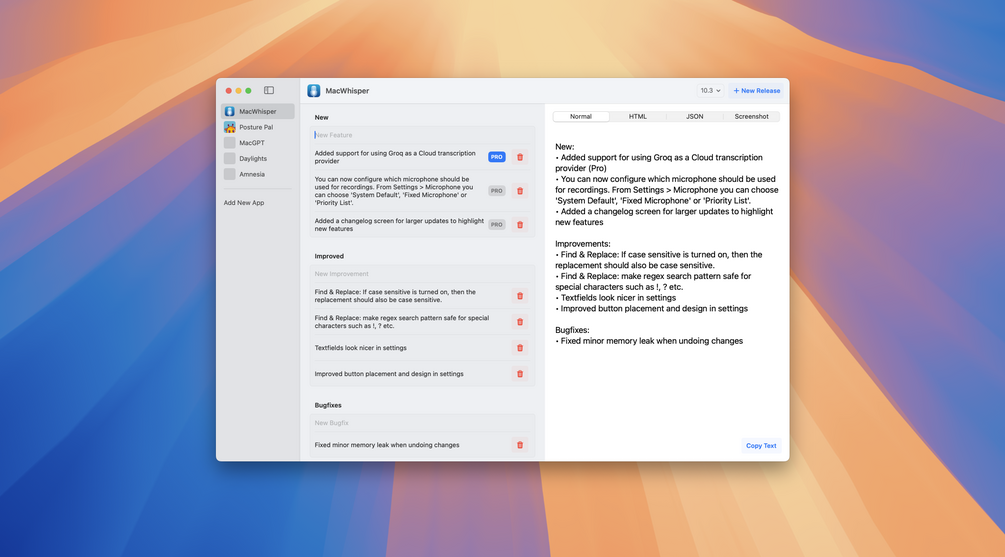Minimize window with the yellow button

coord(238,91)
